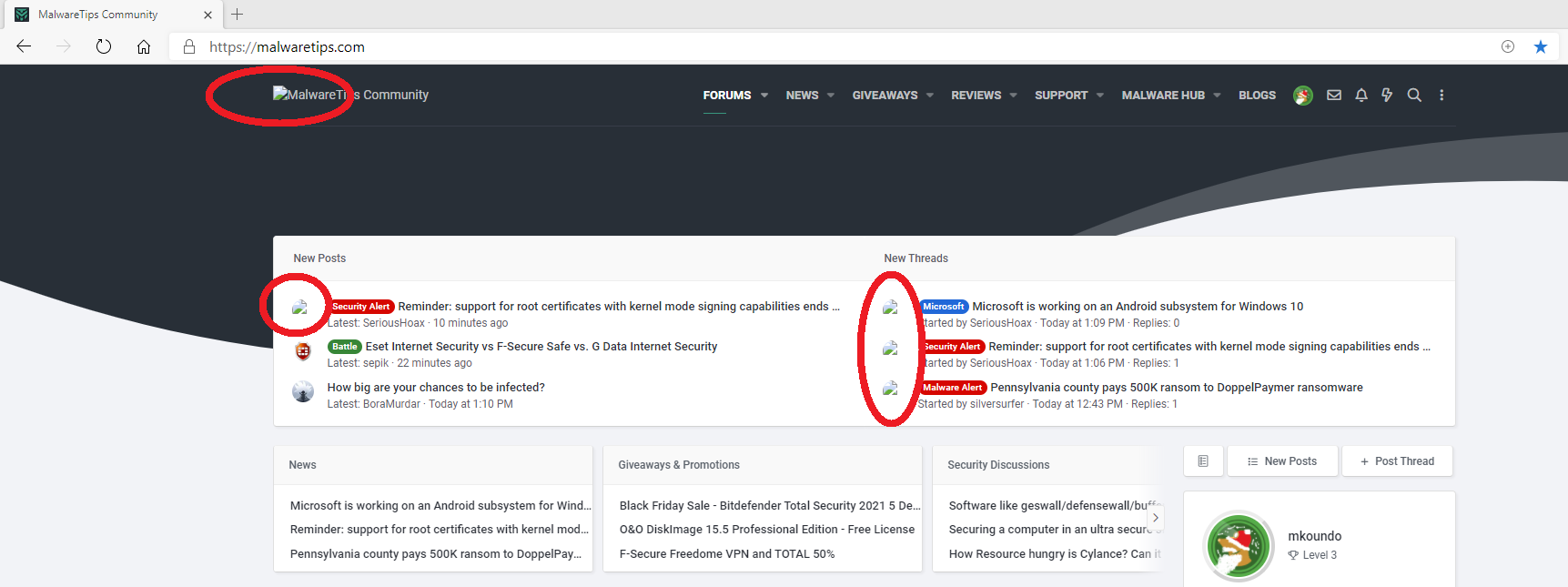Open the NEWS menu item
The image size is (1568, 587).
point(802,95)
